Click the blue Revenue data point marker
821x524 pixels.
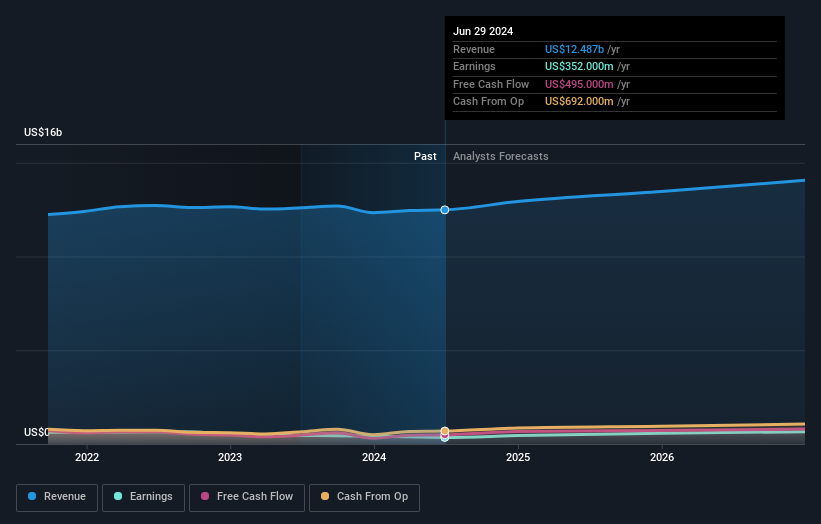click(445, 210)
